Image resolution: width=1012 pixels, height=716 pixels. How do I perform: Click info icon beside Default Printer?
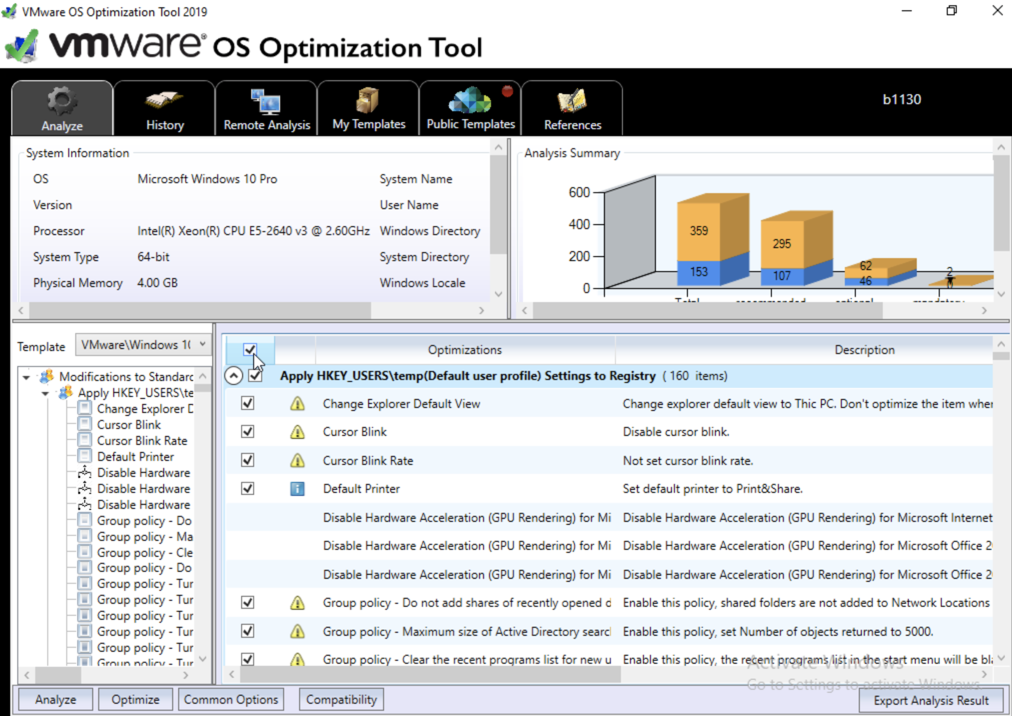[297, 489]
